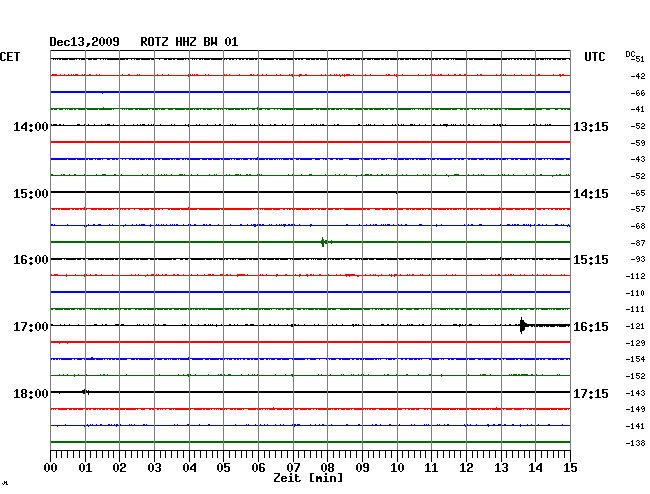This screenshot has width=650, height=494.
Task: Select the 15:00 CET time label
Action: coord(31,194)
